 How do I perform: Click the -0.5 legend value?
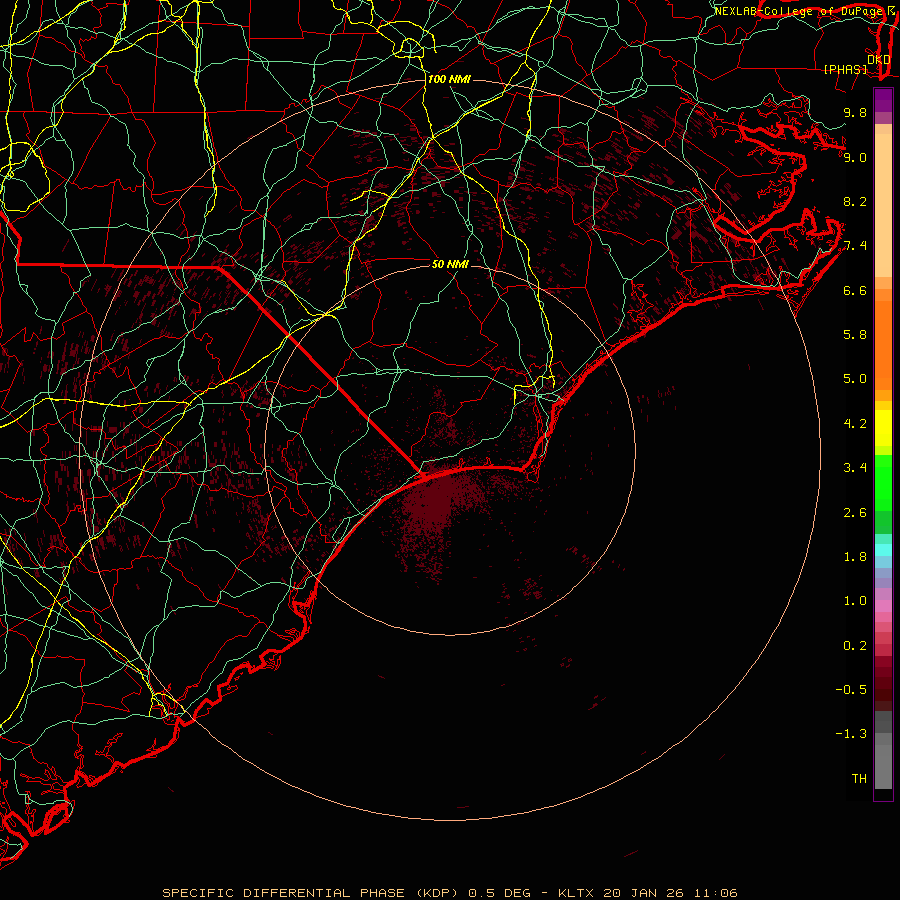[851, 690]
